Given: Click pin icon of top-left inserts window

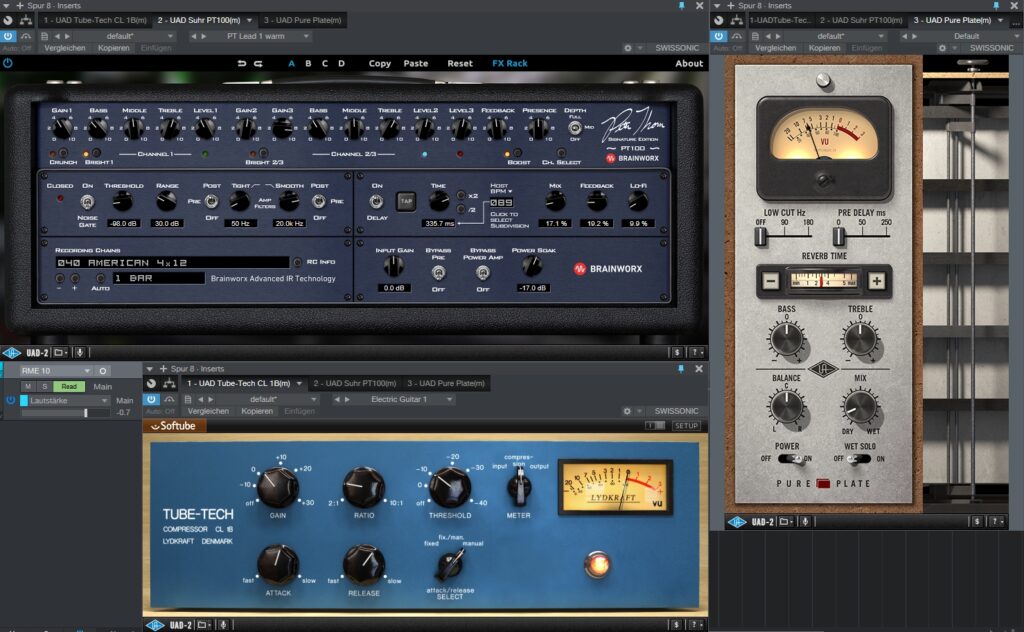Looking at the screenshot, I should tap(681, 5).
